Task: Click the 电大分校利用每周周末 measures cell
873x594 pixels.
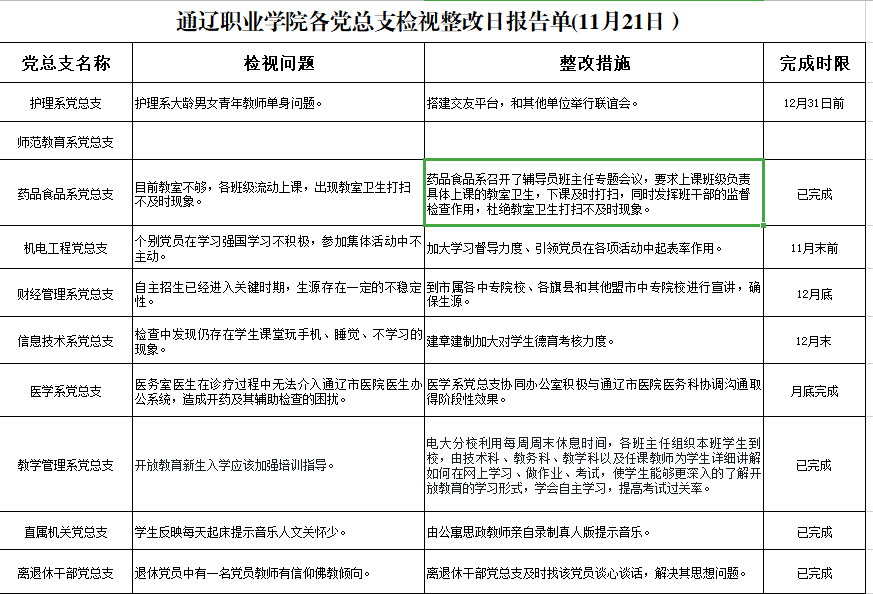Action: pos(594,464)
